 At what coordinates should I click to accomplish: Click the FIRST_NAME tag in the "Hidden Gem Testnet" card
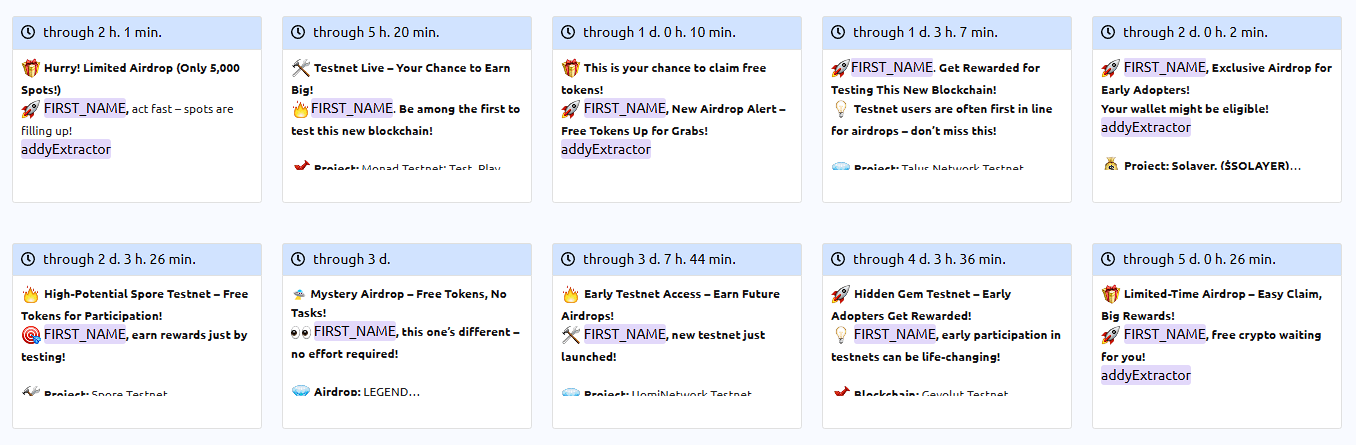click(x=894, y=334)
